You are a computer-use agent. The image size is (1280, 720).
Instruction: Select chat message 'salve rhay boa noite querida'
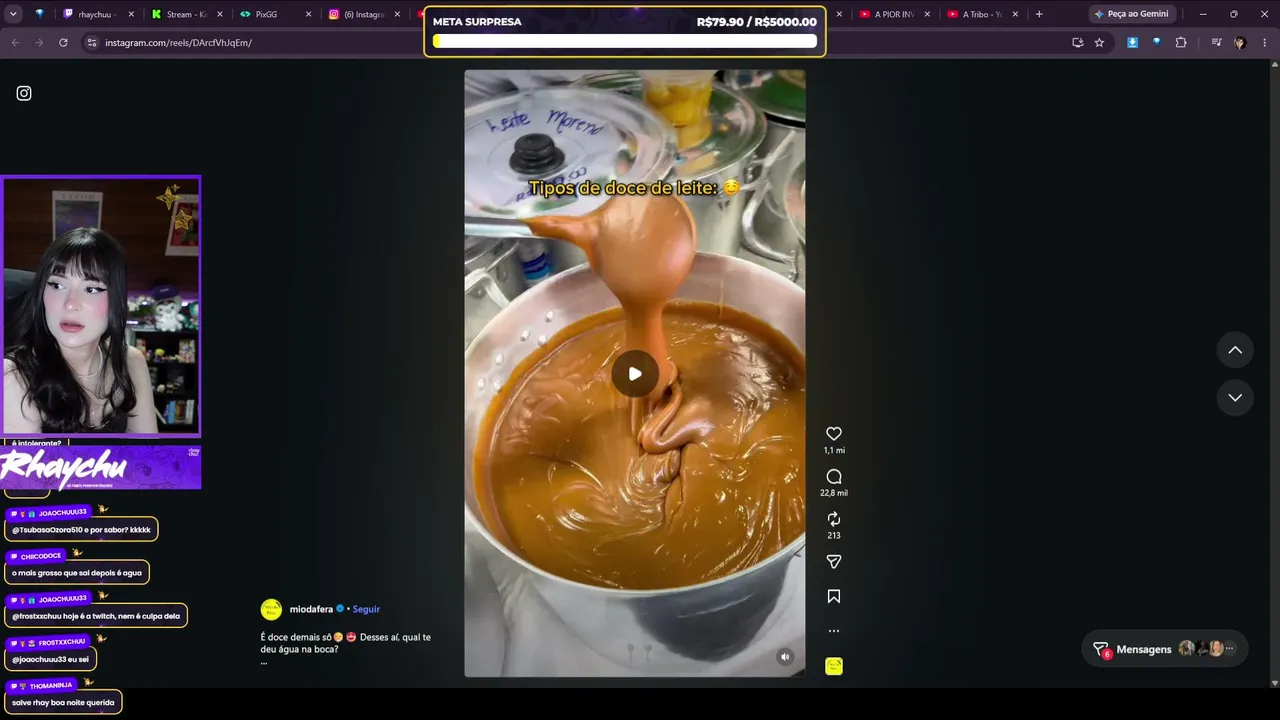(x=63, y=702)
